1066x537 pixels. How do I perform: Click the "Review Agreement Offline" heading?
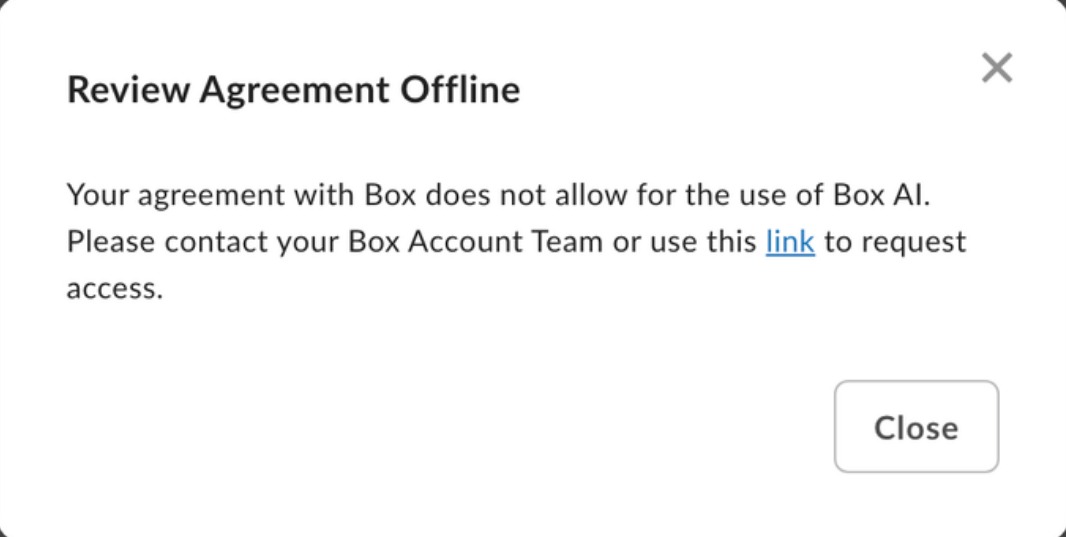pos(293,90)
